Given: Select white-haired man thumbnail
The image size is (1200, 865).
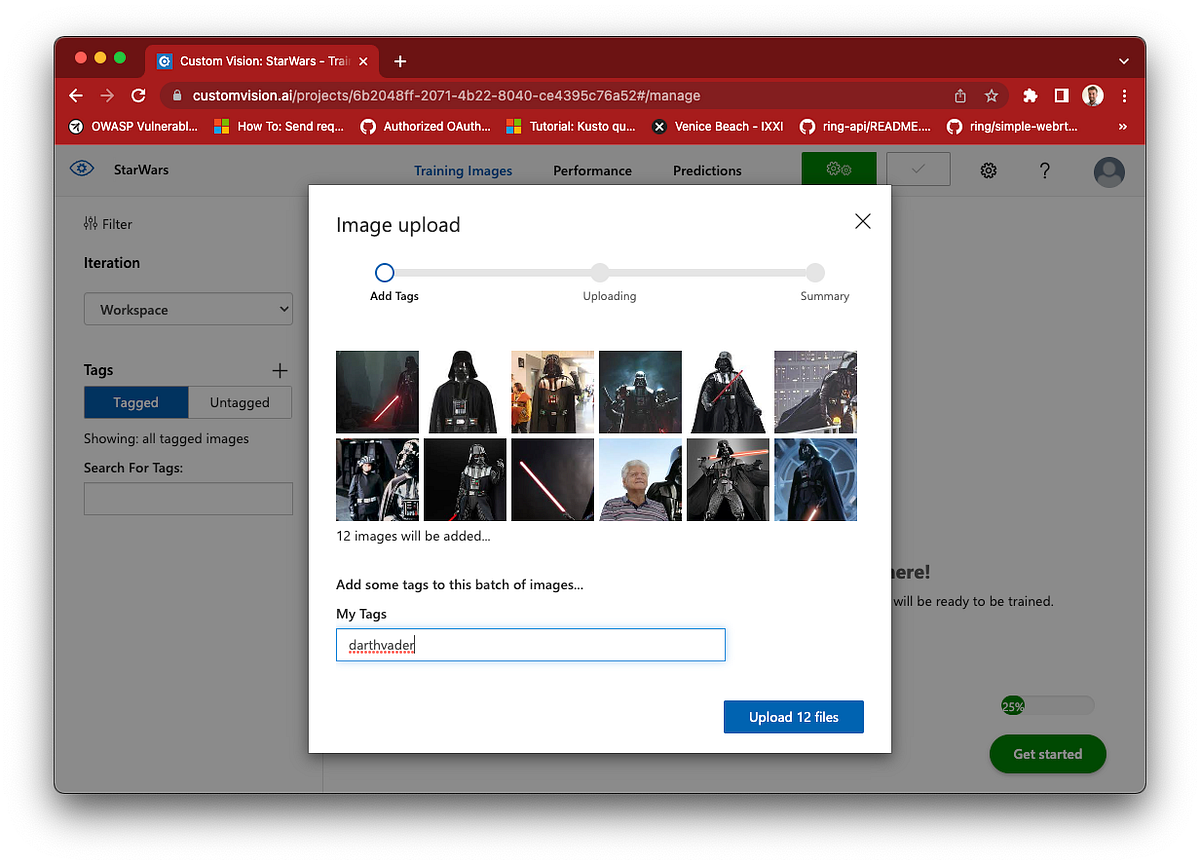Looking at the screenshot, I should point(640,479).
